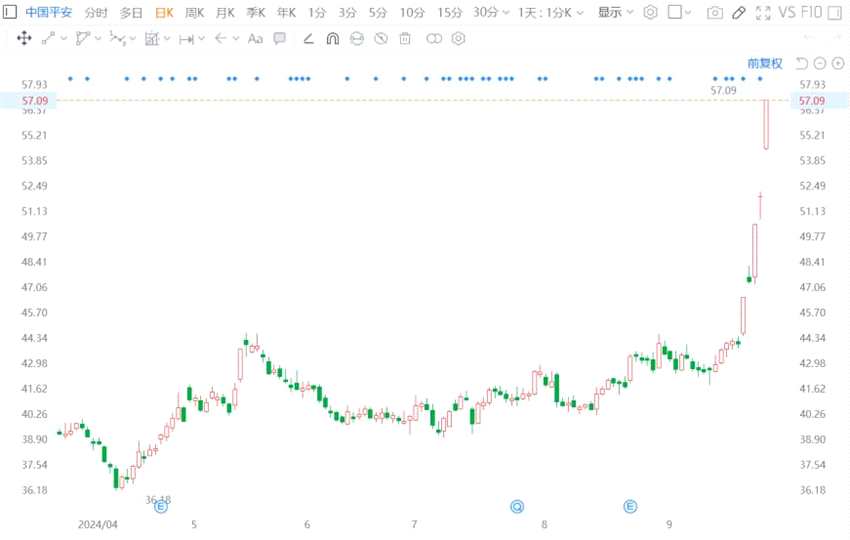Image resolution: width=850 pixels, height=540 pixels.
Task: Zoom out with the minus circle icon
Action: pos(820,63)
